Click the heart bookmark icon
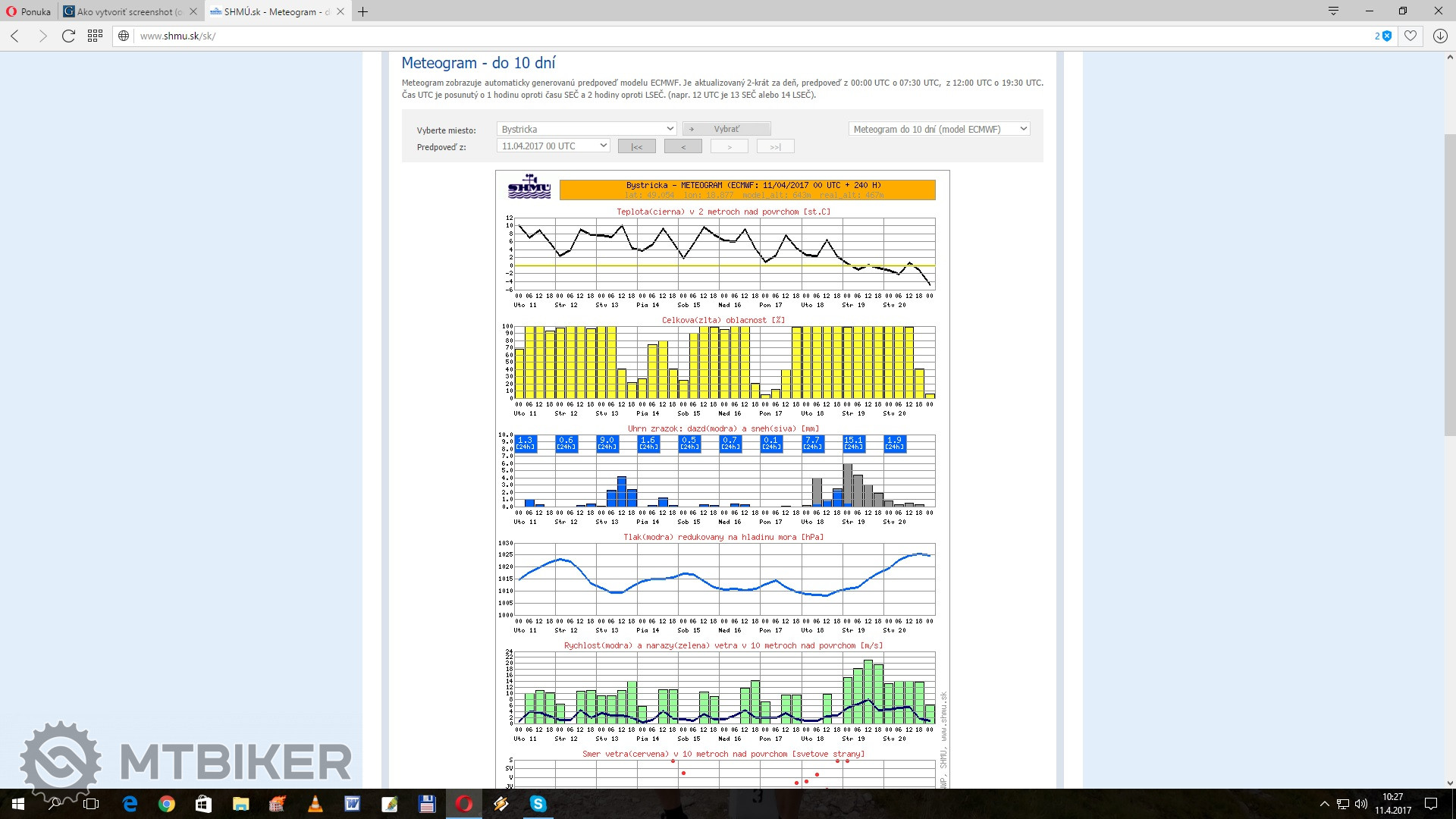The width and height of the screenshot is (1456, 819). point(1410,36)
